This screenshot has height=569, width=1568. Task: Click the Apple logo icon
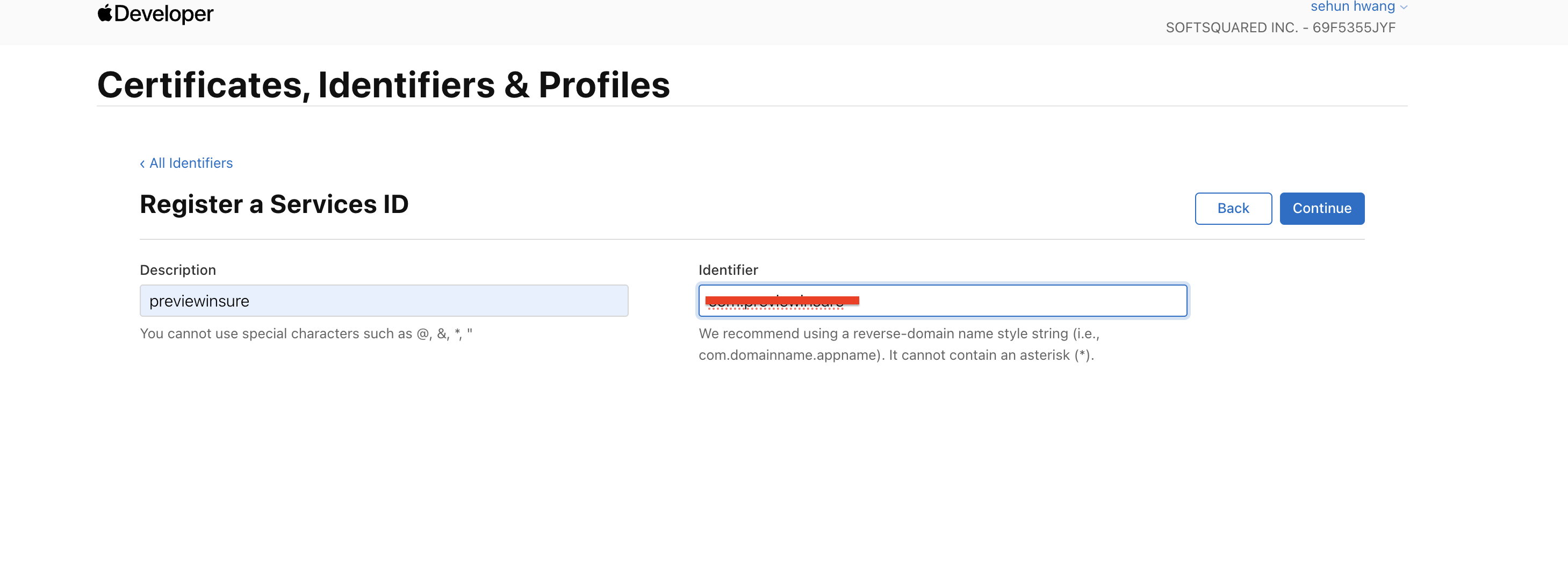[105, 13]
